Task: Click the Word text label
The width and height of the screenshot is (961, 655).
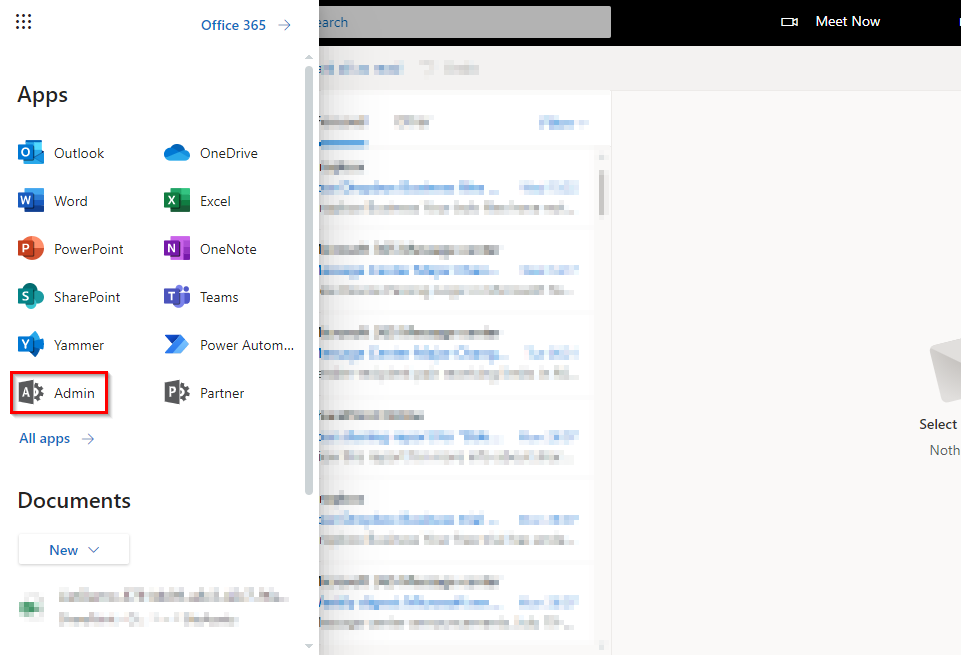Action: click(x=70, y=201)
